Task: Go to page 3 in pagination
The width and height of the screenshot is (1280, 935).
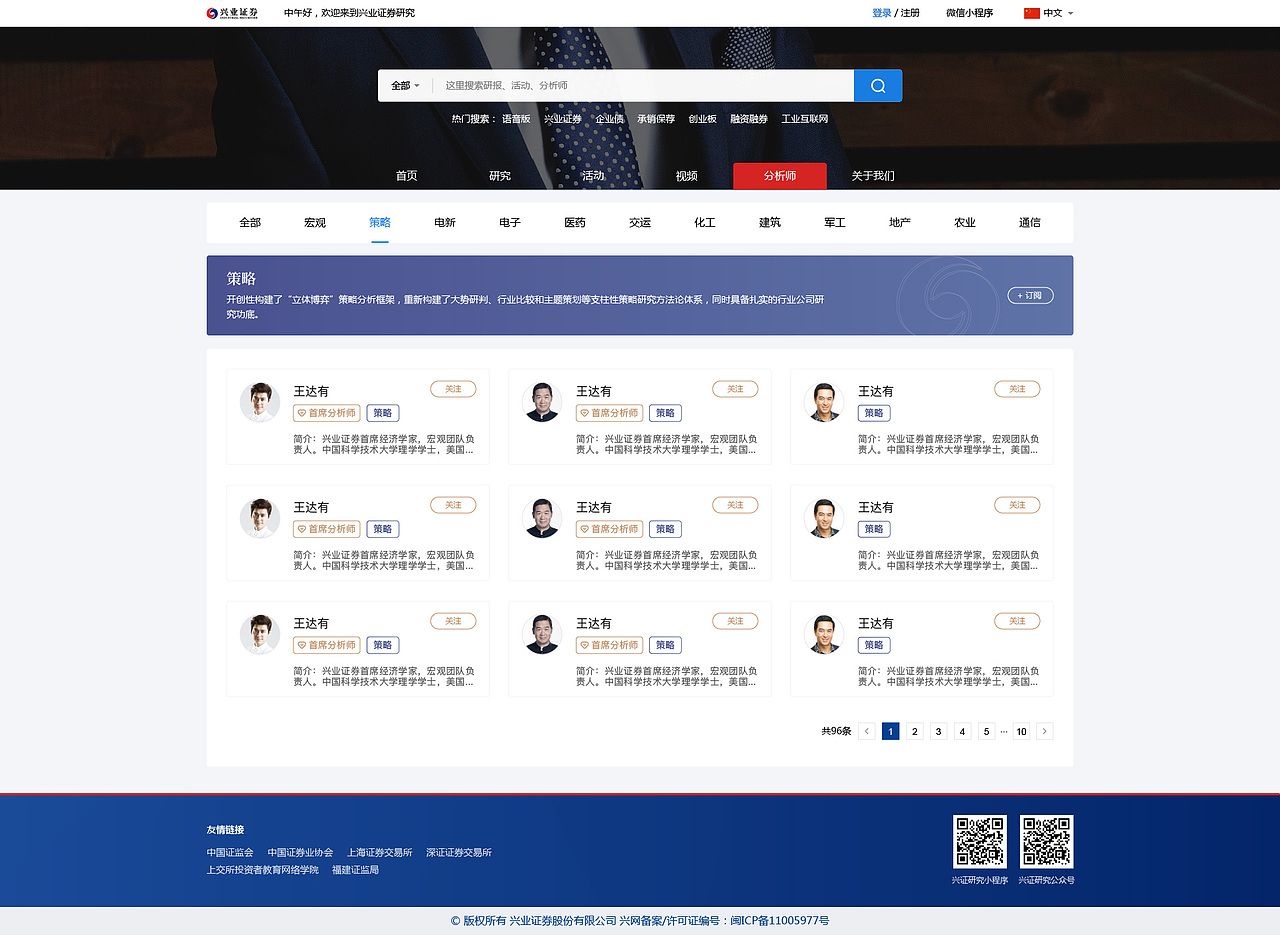Action: (x=939, y=731)
